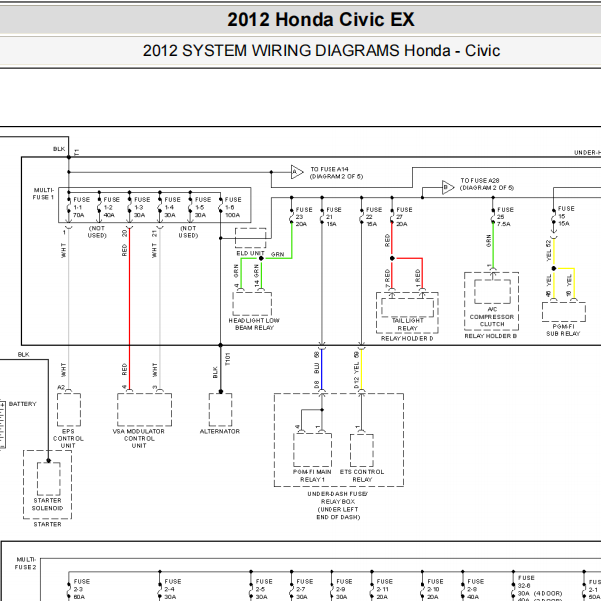The height and width of the screenshot is (601, 601).
Task: Click the triangle A connector to Fuse A14
Action: (x=297, y=172)
